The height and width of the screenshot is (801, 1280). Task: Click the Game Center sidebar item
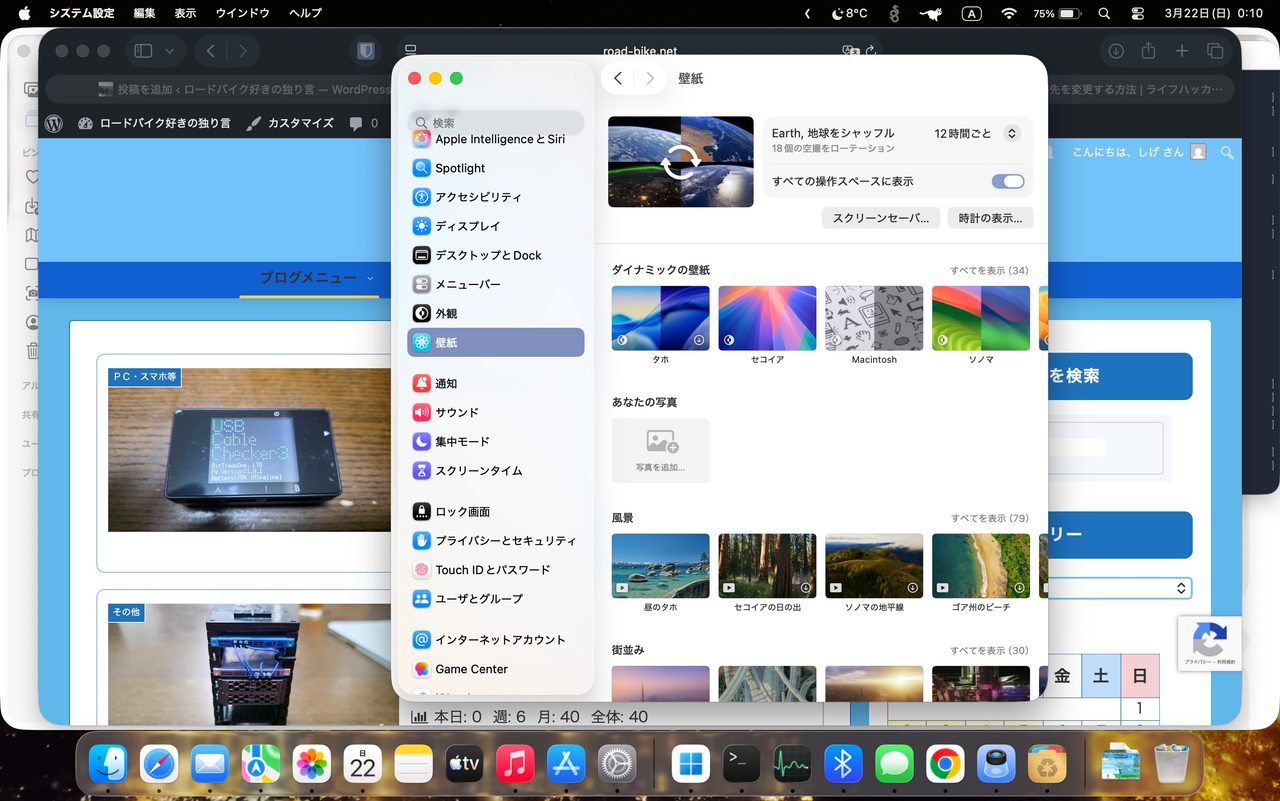click(x=471, y=669)
